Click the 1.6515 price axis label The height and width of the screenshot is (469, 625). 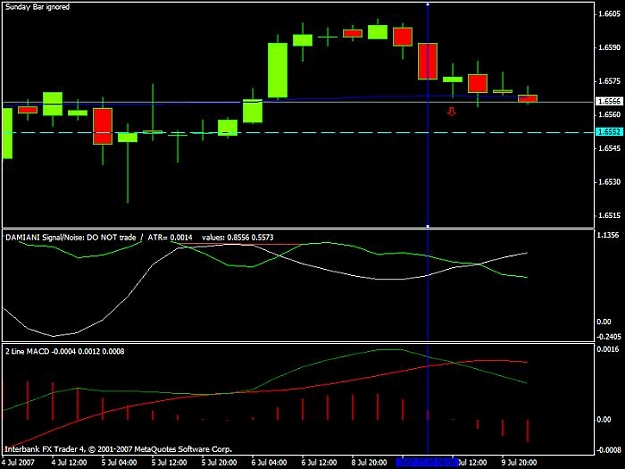tap(609, 216)
